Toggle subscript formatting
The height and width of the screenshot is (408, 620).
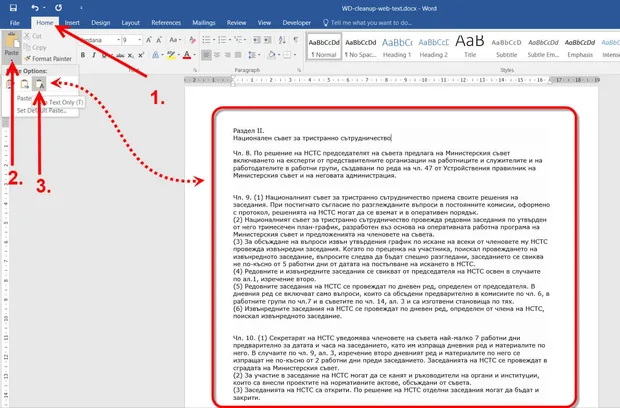click(x=131, y=55)
